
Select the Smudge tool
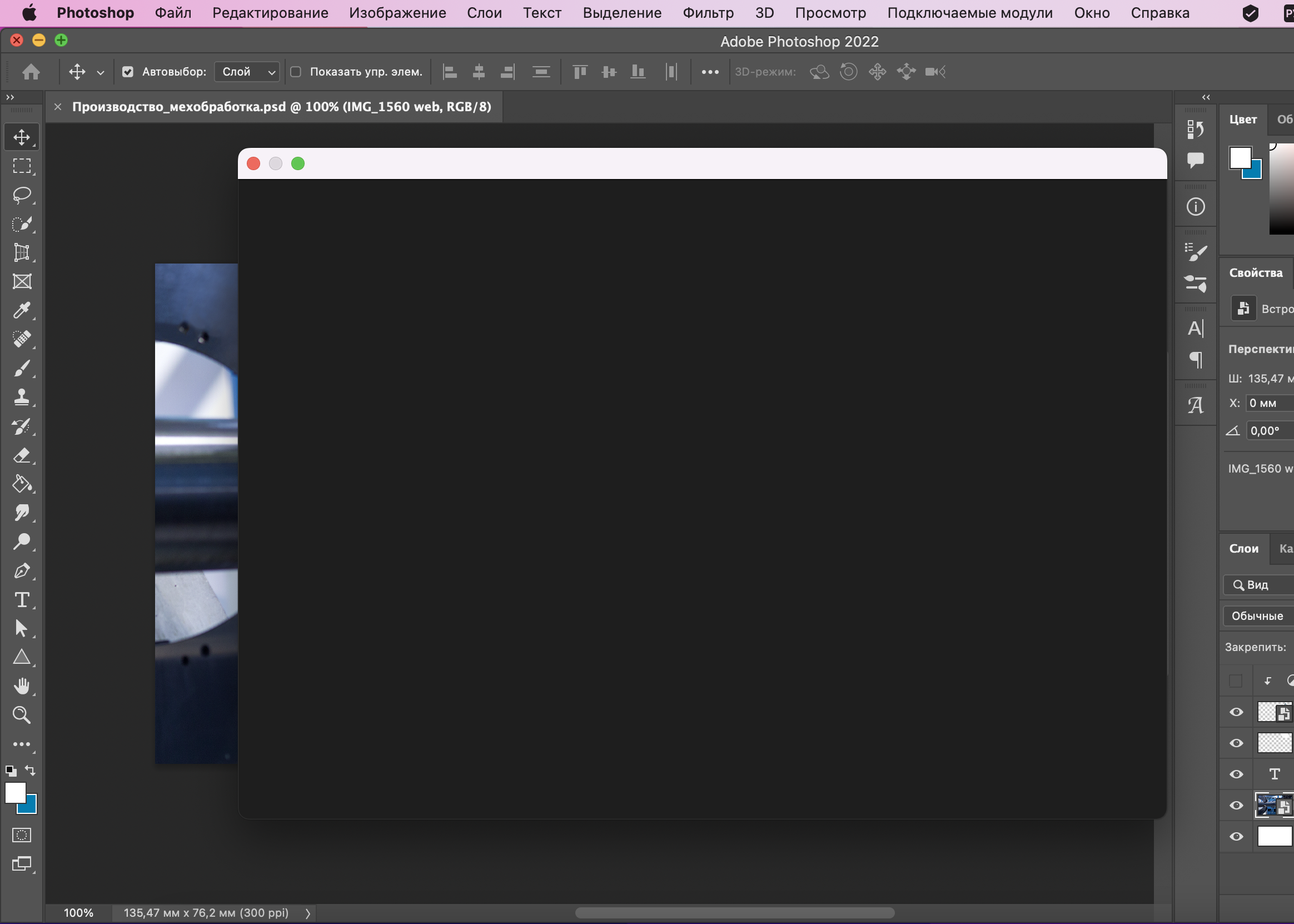click(22, 513)
